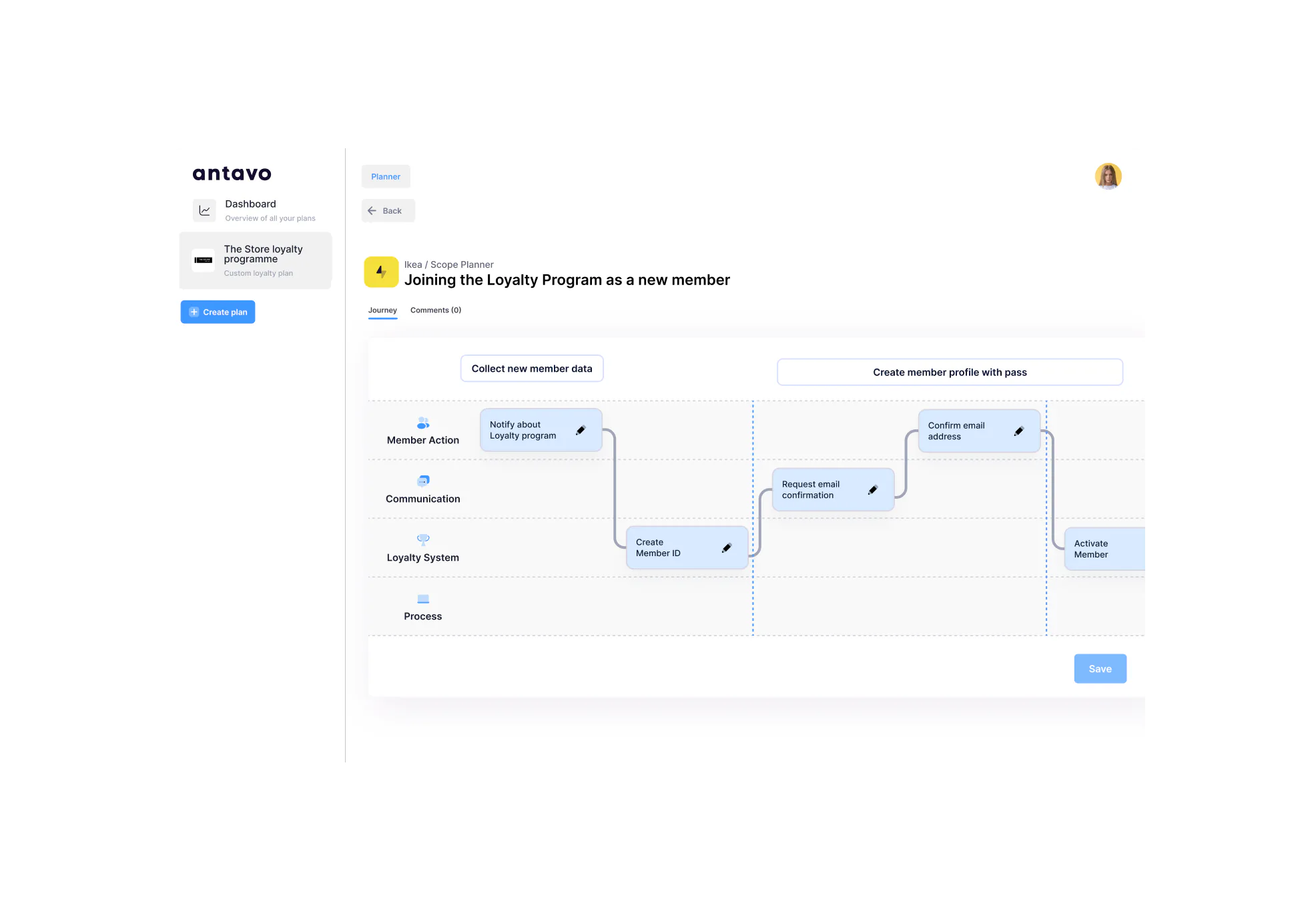The height and width of the screenshot is (912, 1316).
Task: Click the Communication lane label
Action: tap(422, 499)
